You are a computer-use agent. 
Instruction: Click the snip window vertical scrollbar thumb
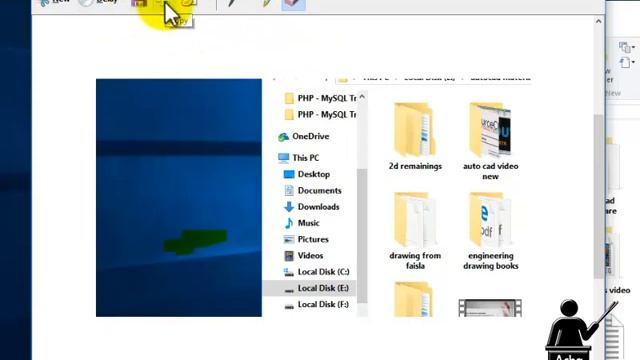(599, 196)
